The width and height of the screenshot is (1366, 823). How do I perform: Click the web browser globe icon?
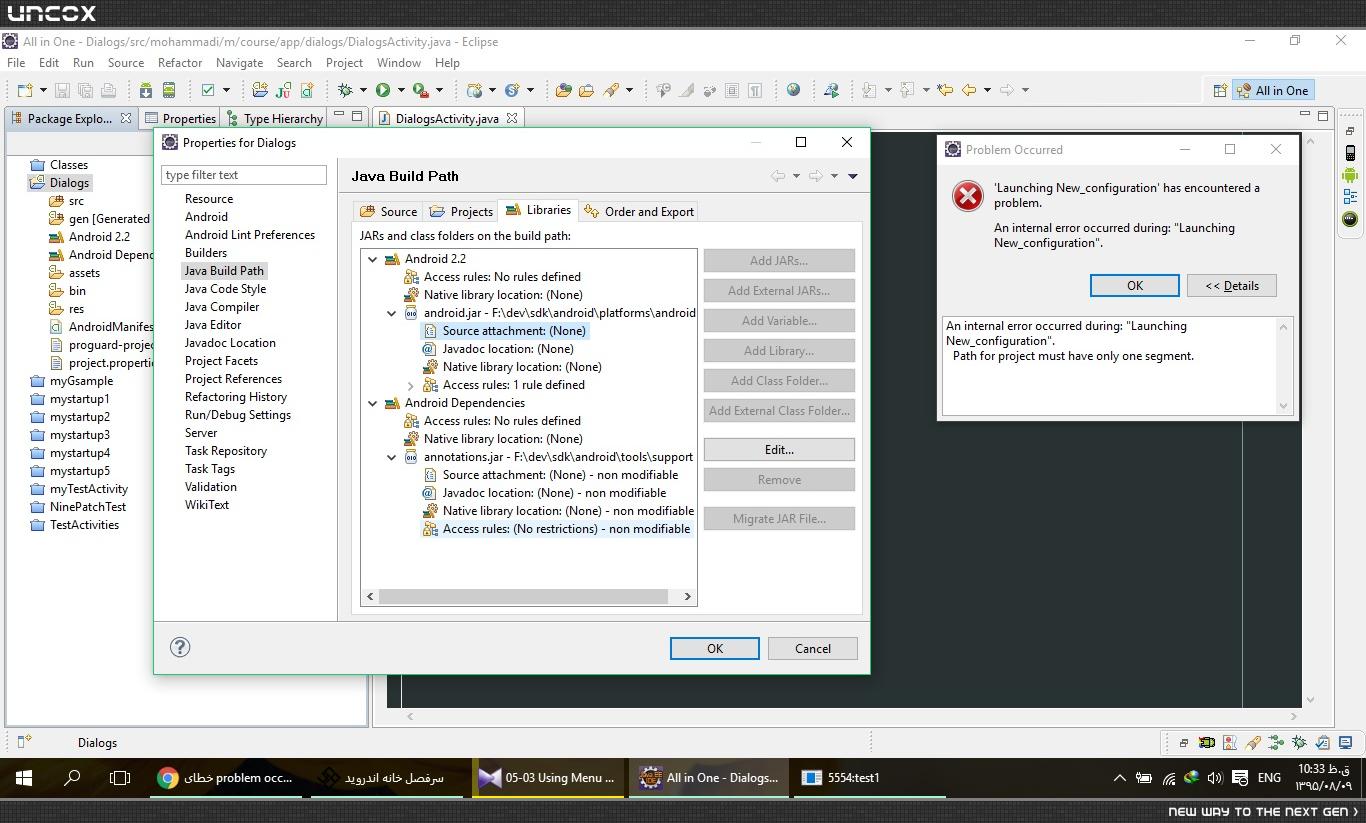pos(793,90)
